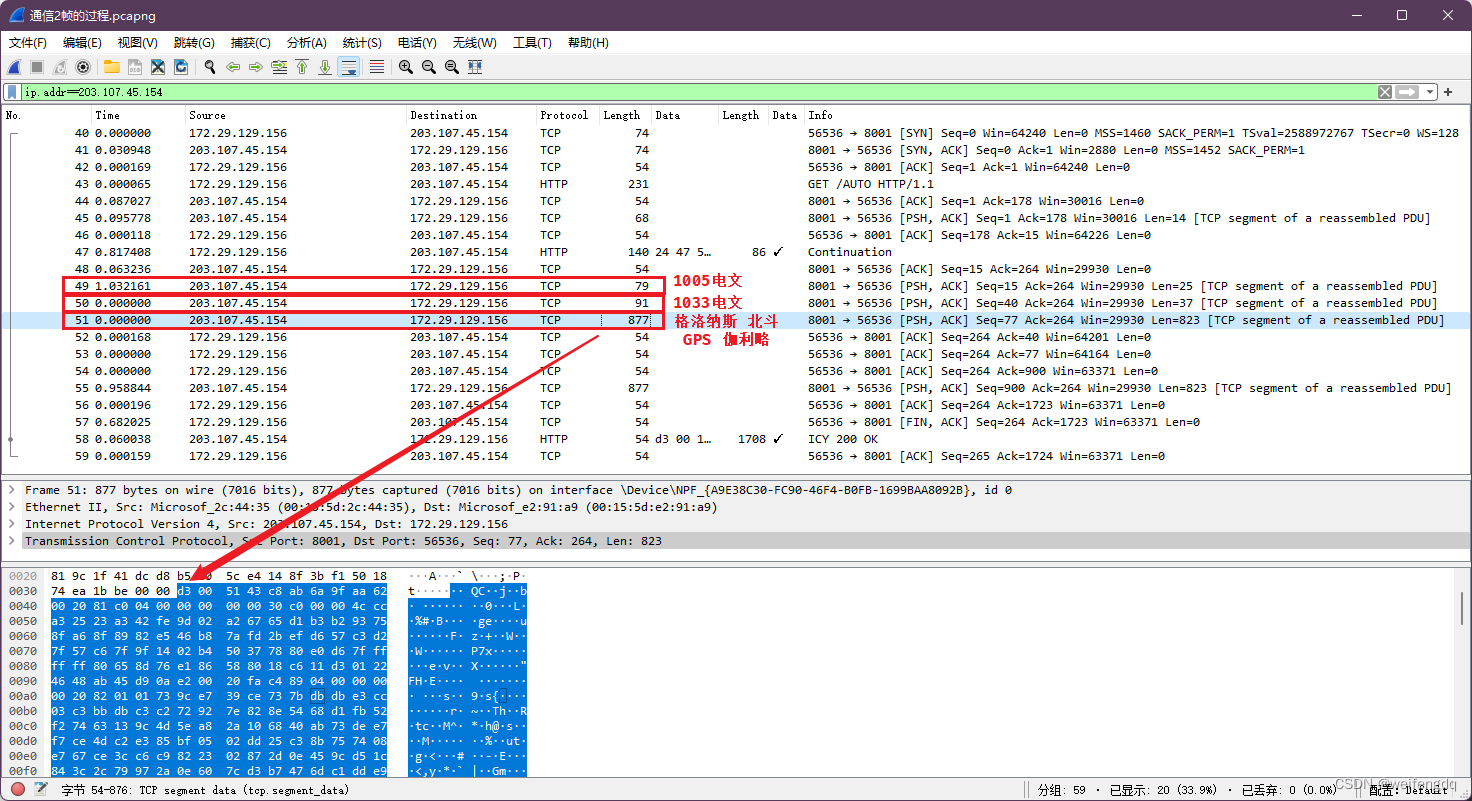The width and height of the screenshot is (1472, 801).
Task: Open the 统计(S) menu
Action: point(362,42)
